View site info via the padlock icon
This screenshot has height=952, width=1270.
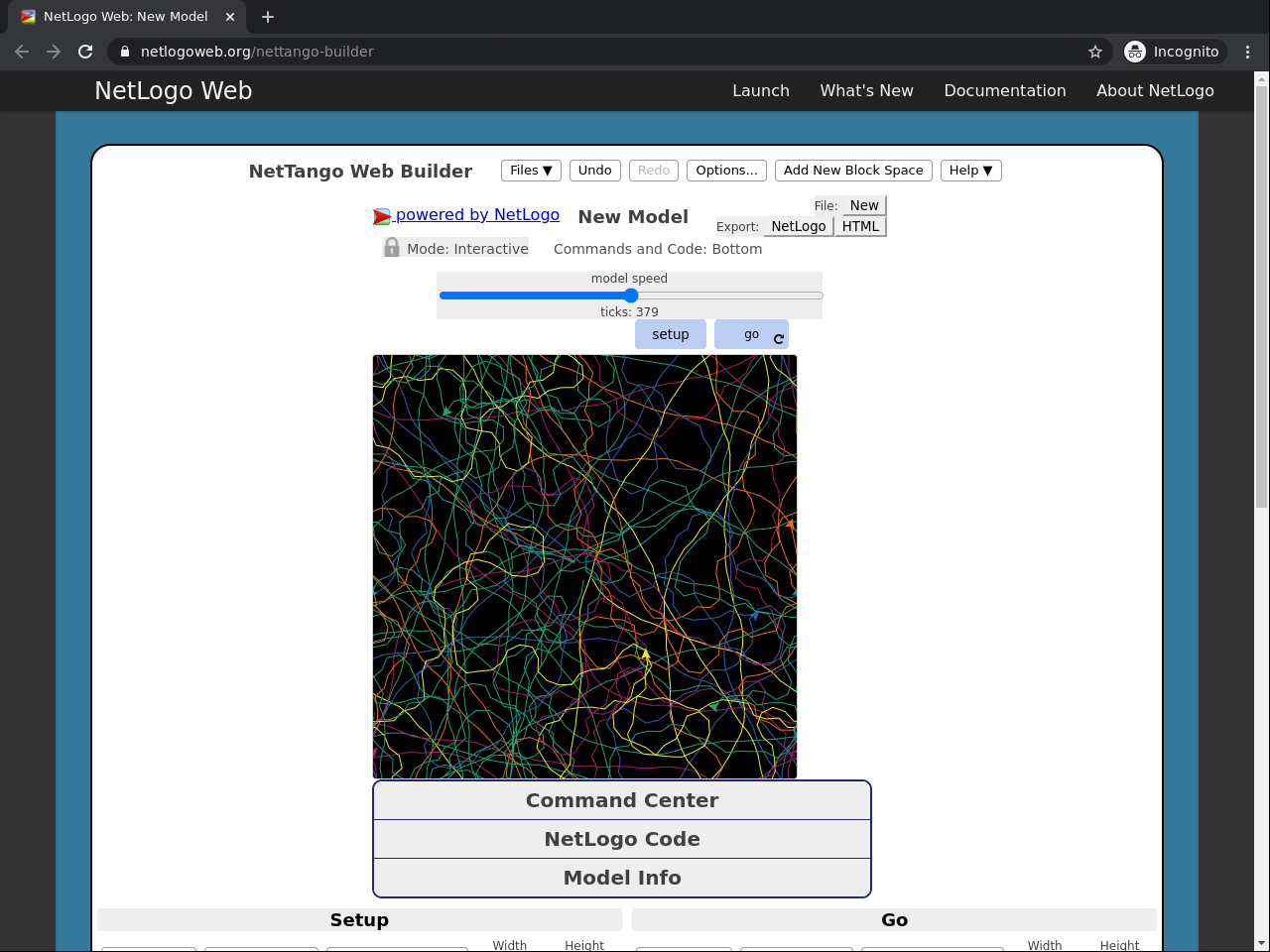124,52
